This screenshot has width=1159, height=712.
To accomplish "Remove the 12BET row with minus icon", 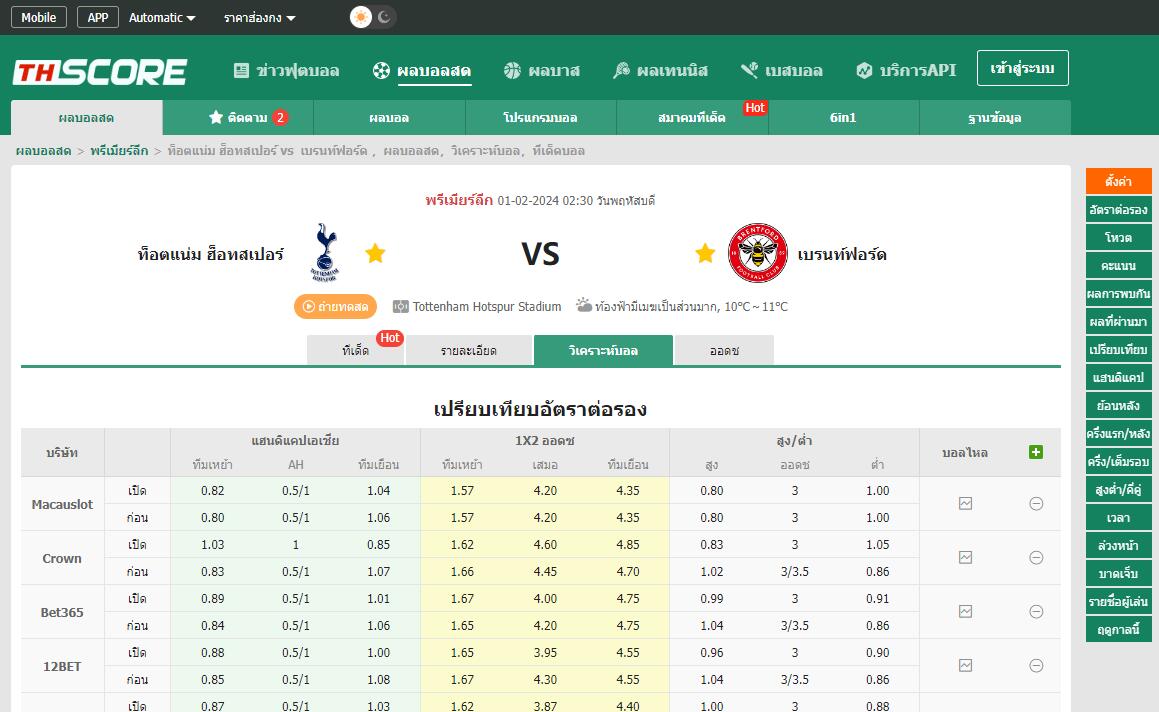I will coord(1036,665).
